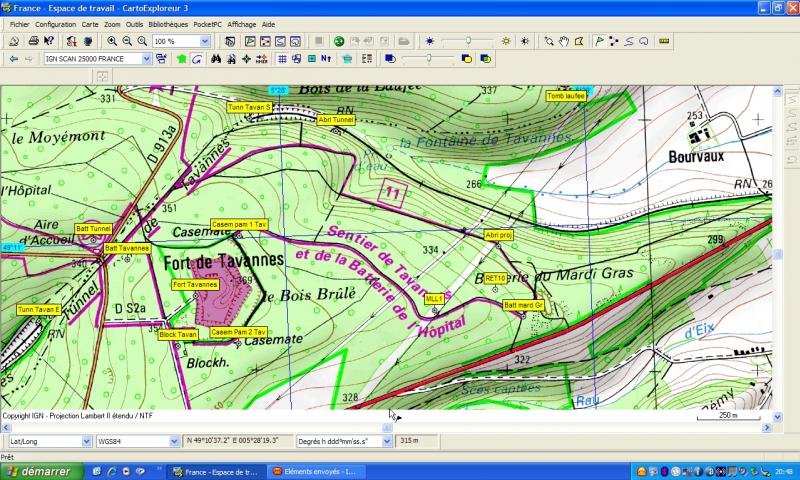Open the Carte menu
Viewport: 800px width, 480px height.
click(90, 24)
